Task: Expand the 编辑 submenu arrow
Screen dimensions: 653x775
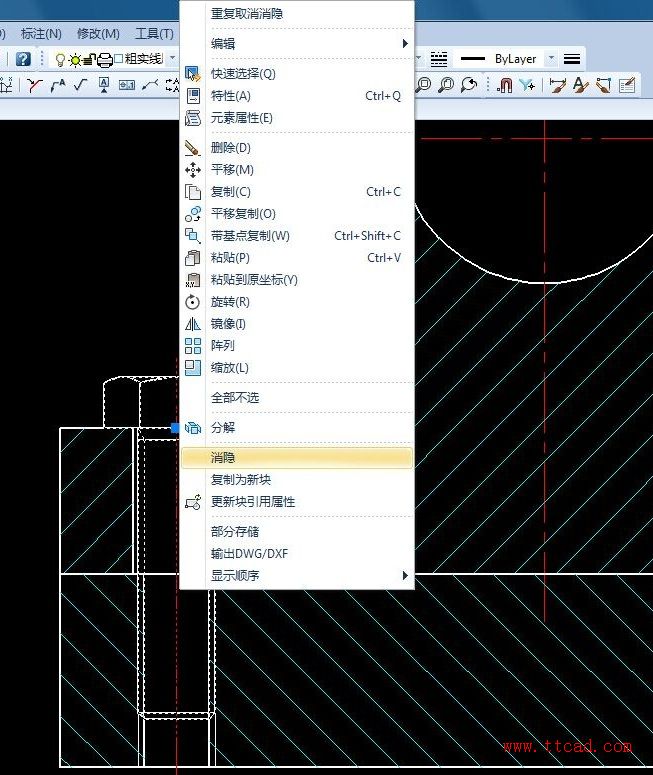Action: pyautogui.click(x=405, y=43)
